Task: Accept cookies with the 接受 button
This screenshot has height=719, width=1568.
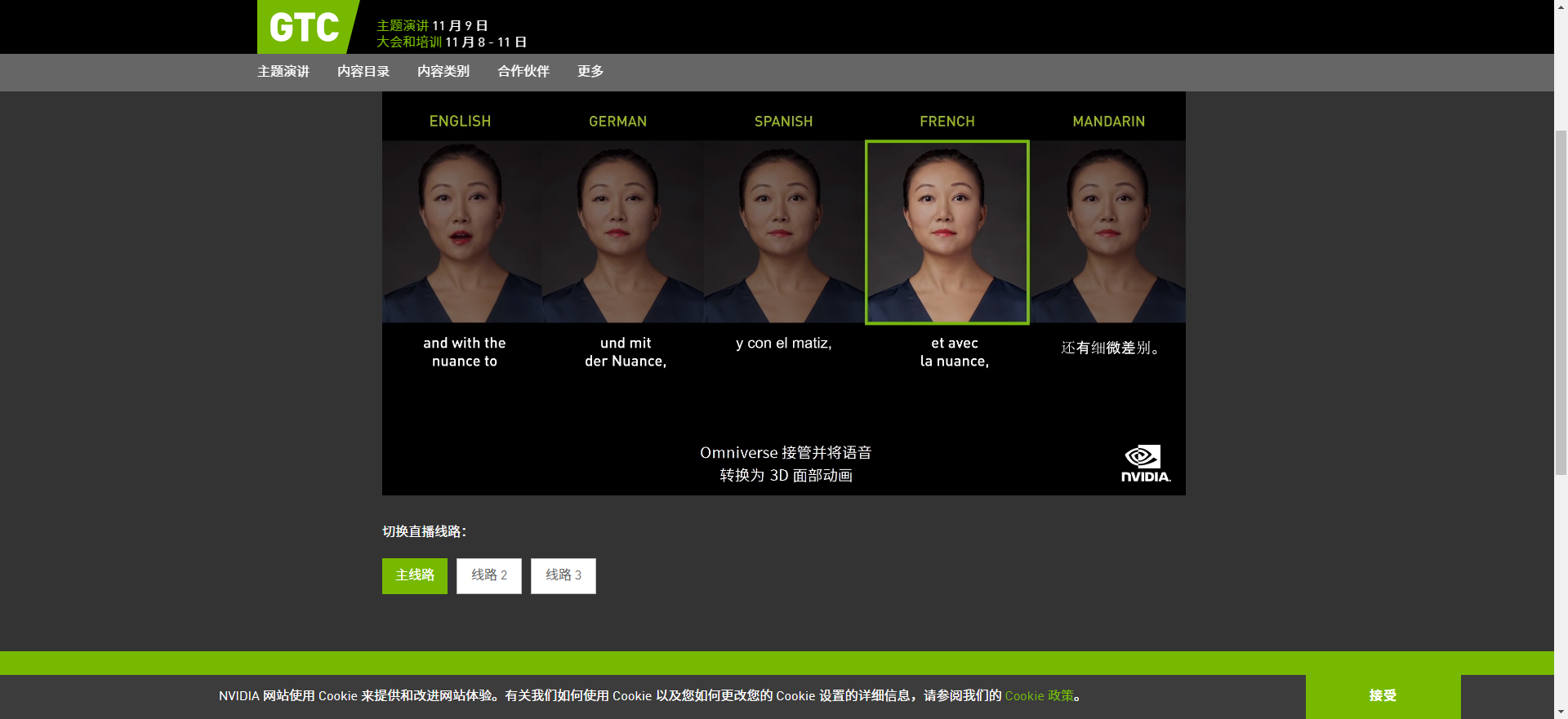Action: click(1383, 695)
